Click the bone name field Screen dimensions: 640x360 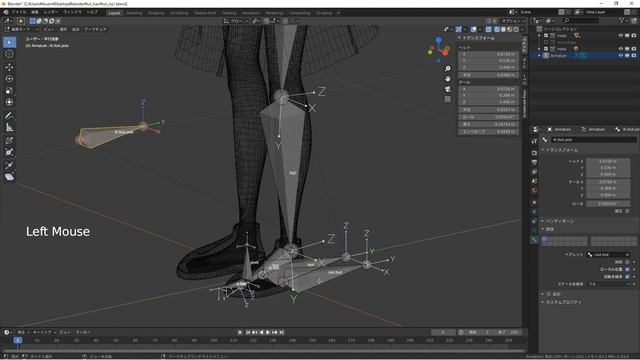click(x=594, y=140)
